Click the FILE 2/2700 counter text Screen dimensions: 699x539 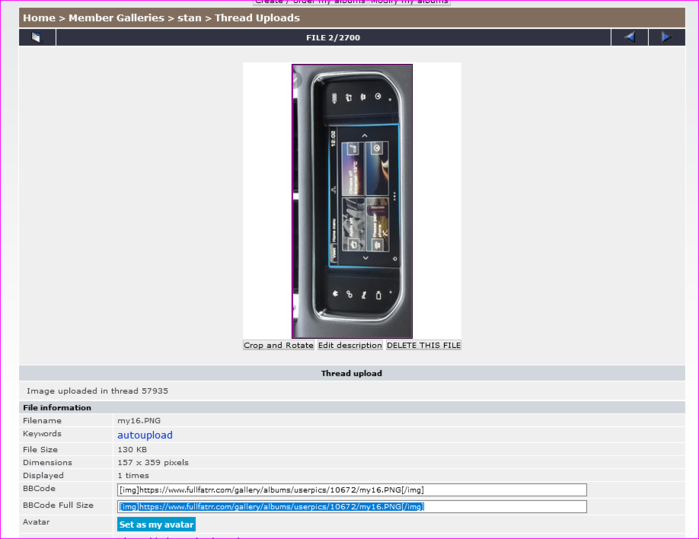click(x=333, y=37)
